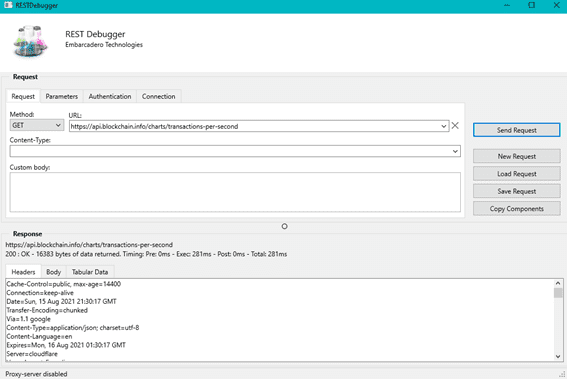Open the Tabular Data tab
The height and width of the screenshot is (379, 567).
click(x=90, y=272)
